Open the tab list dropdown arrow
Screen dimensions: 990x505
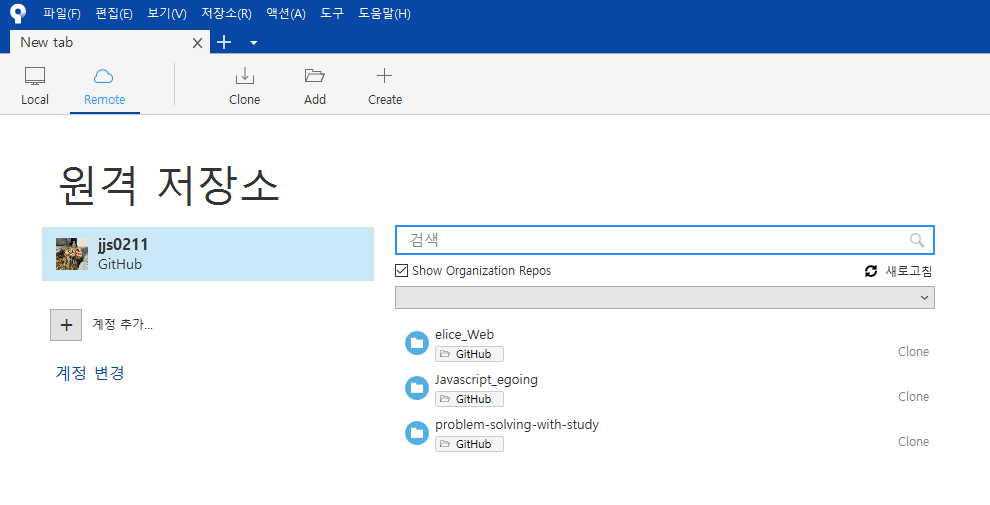253,43
